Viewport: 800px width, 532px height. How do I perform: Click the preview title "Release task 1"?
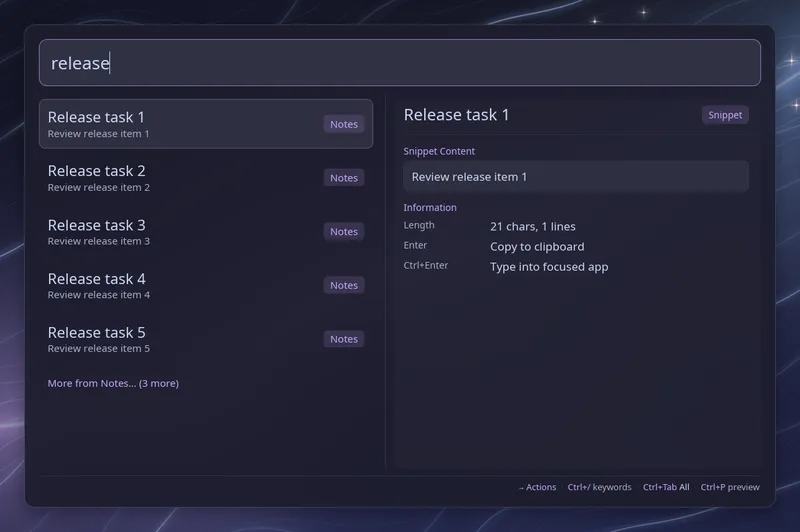point(456,115)
